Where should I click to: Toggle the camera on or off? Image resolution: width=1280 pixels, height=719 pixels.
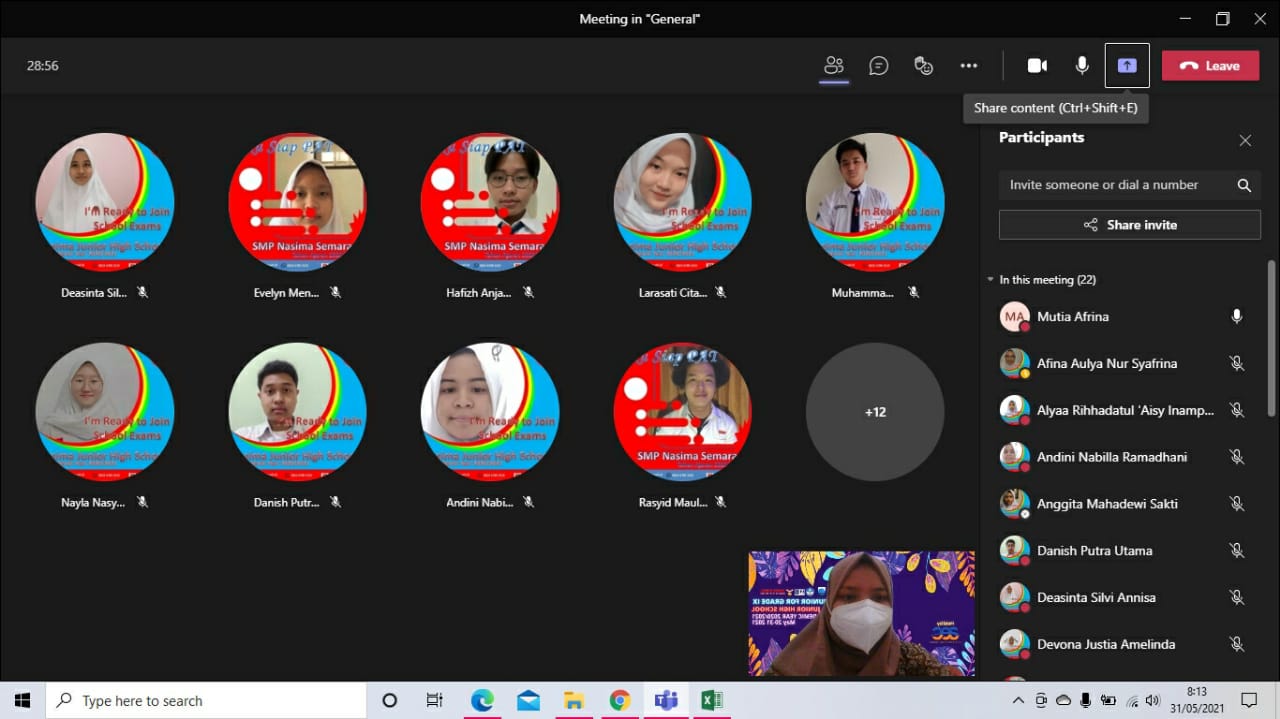click(1037, 66)
